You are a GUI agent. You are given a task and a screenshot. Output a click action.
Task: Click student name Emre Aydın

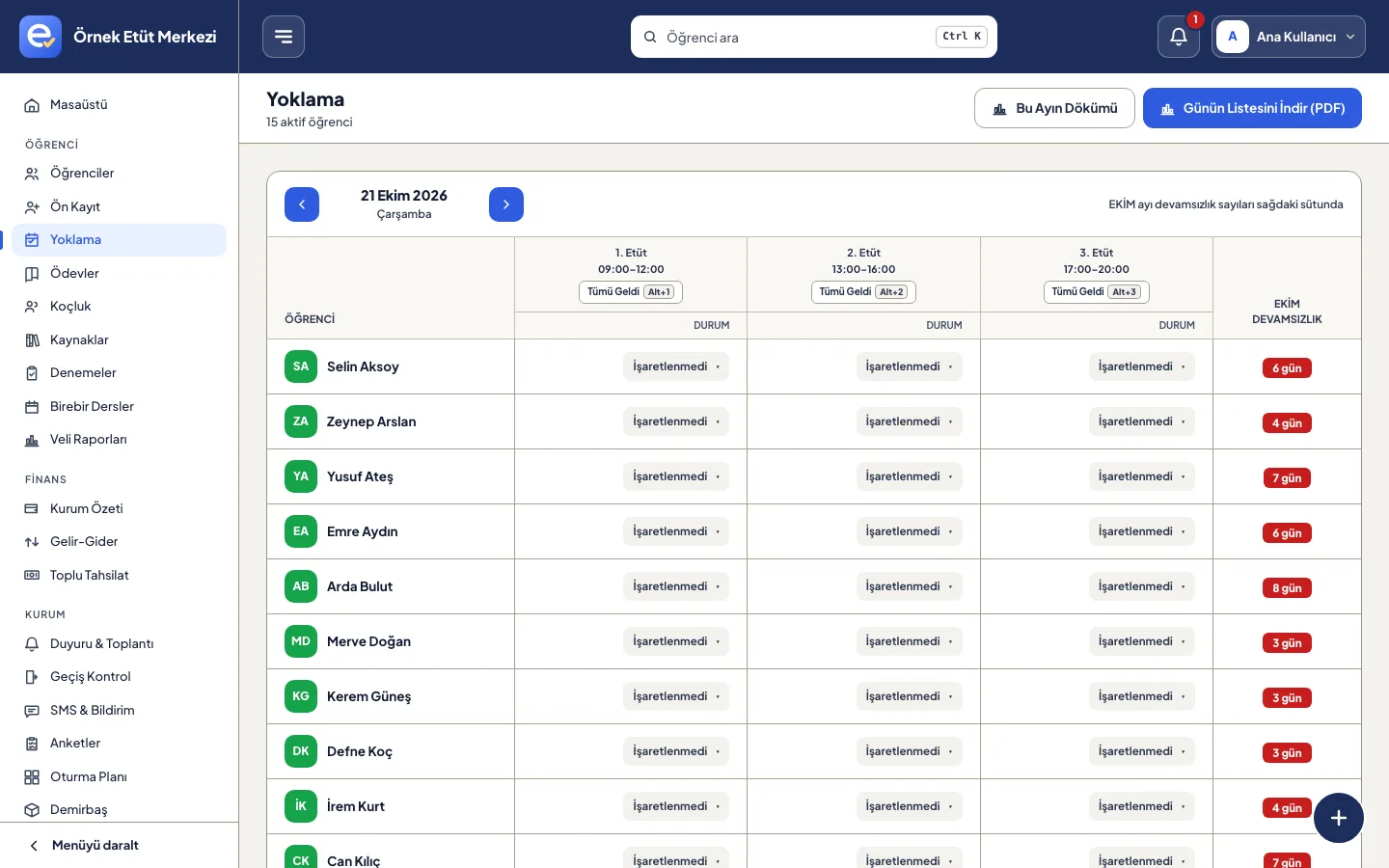coord(362,531)
